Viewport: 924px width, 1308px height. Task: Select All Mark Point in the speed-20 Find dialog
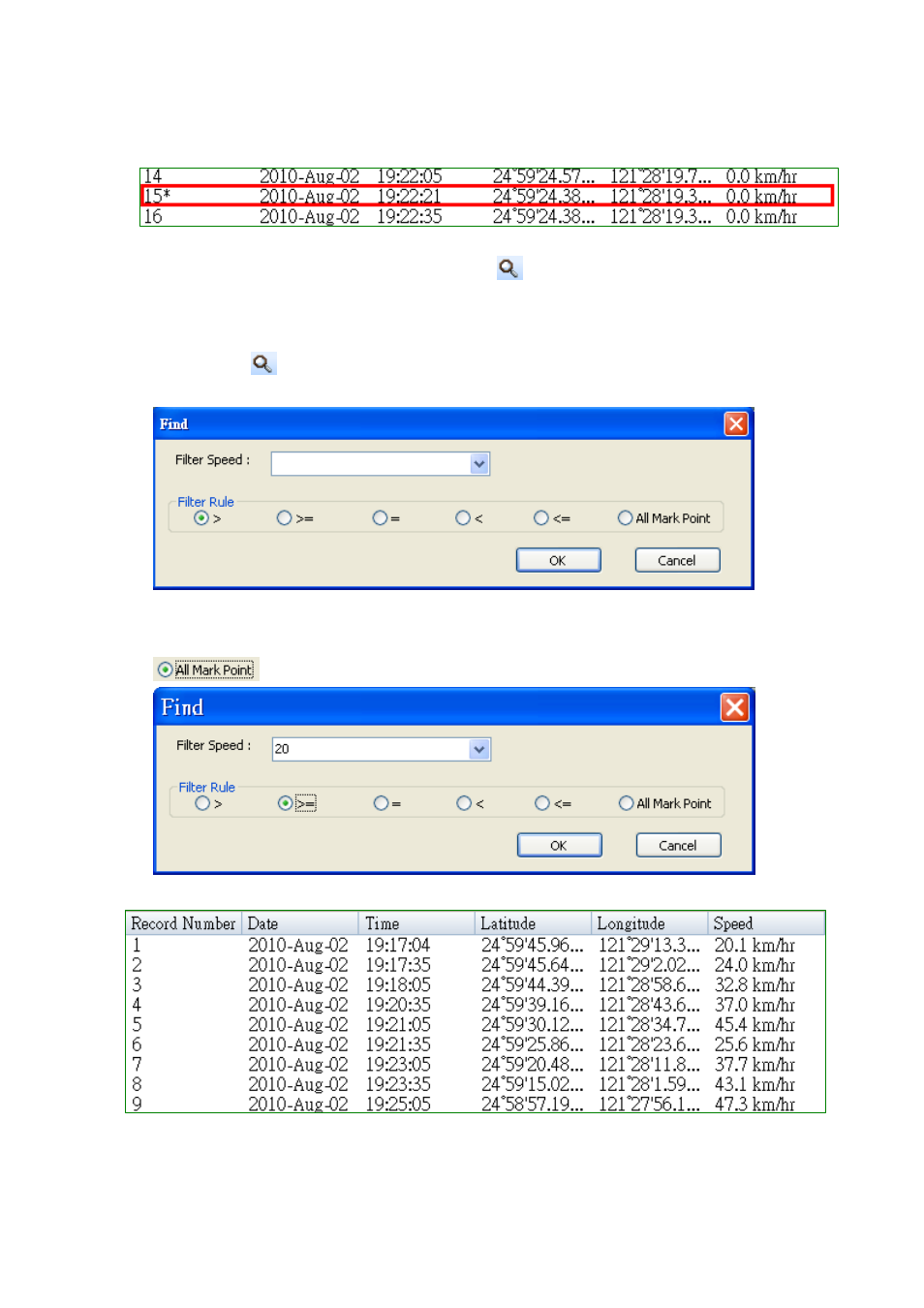pos(627,803)
